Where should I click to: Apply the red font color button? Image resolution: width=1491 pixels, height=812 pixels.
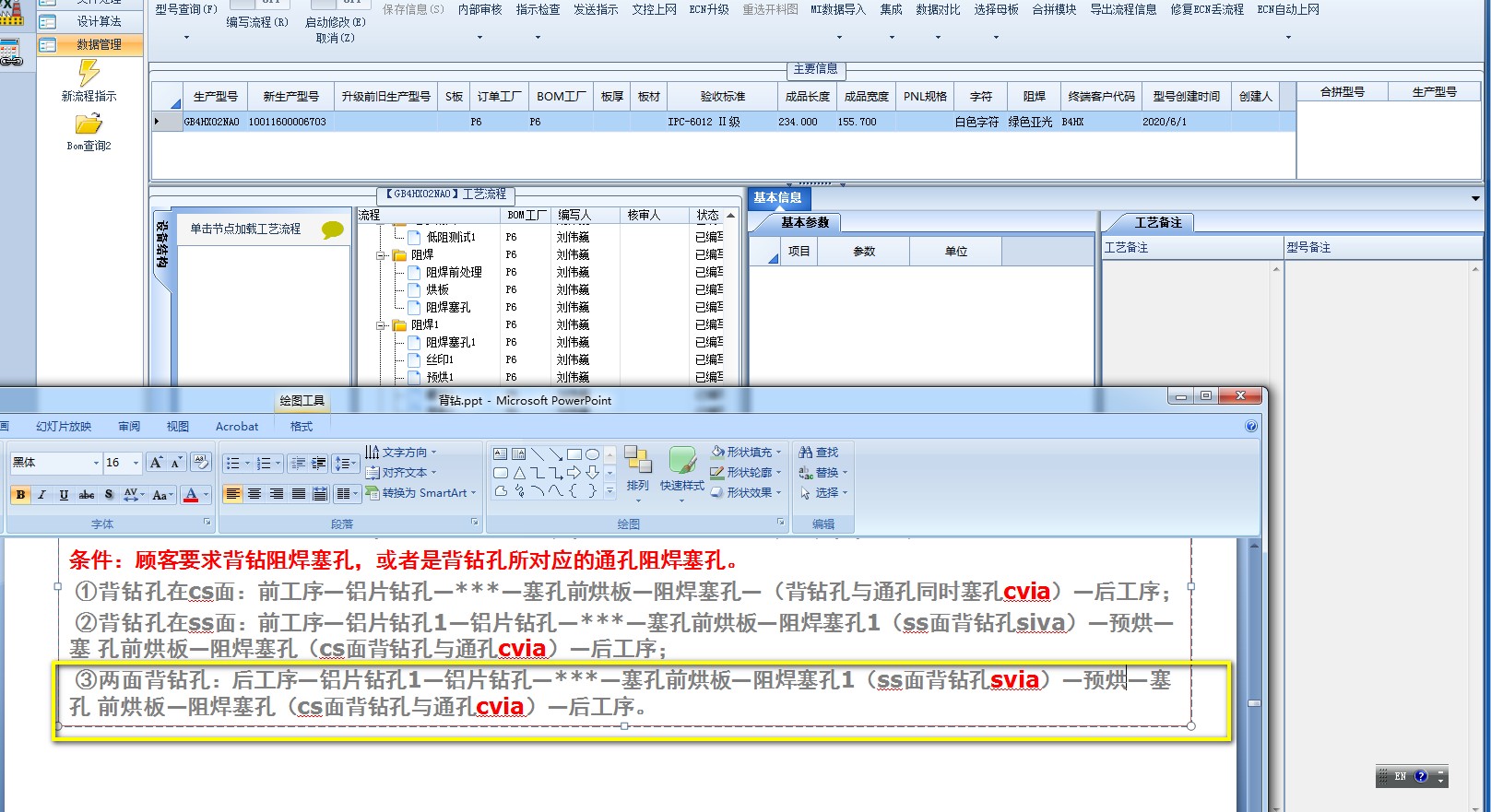coord(191,495)
